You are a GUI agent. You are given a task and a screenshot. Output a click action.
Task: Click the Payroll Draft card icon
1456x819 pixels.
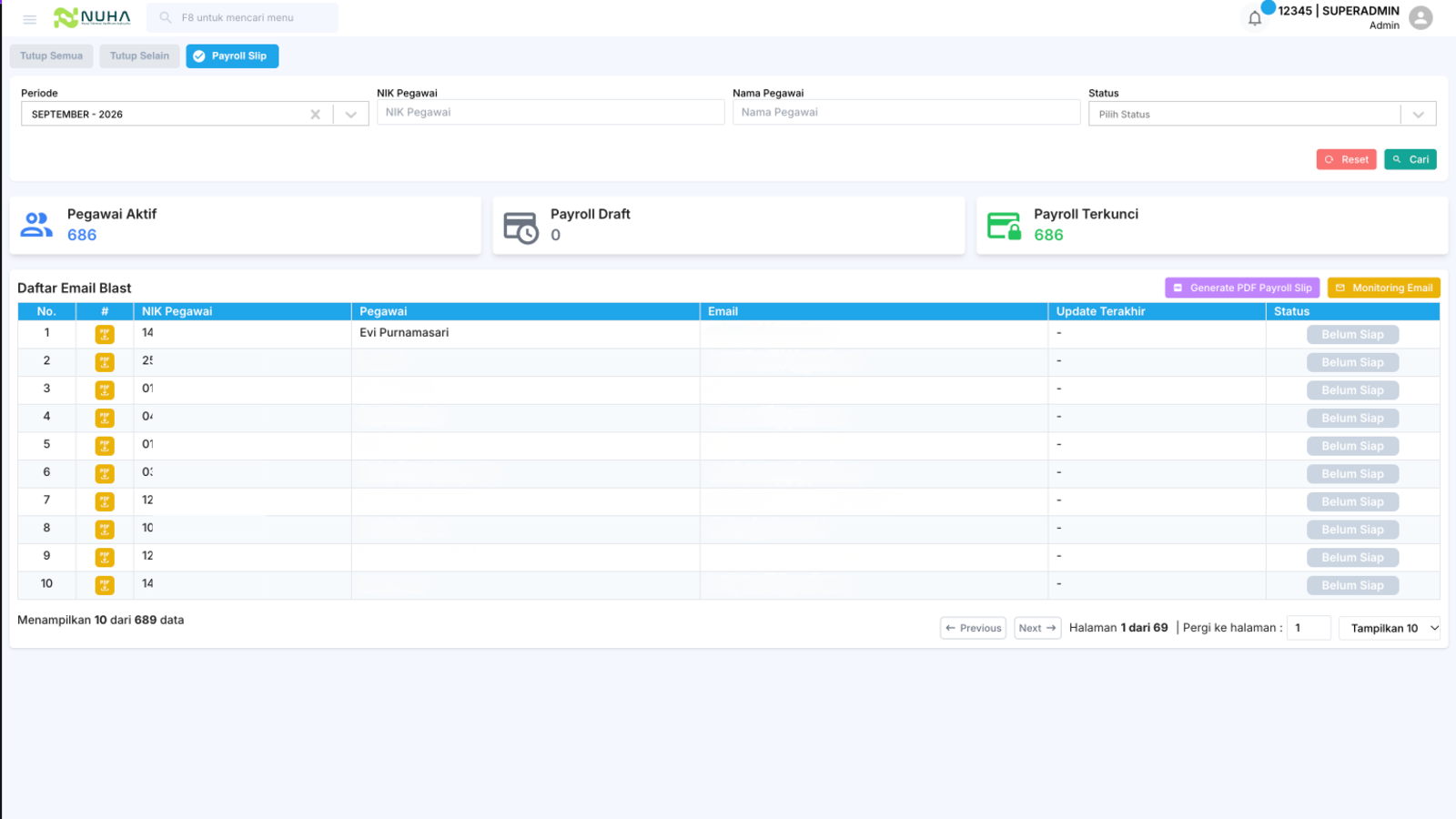pyautogui.click(x=521, y=227)
